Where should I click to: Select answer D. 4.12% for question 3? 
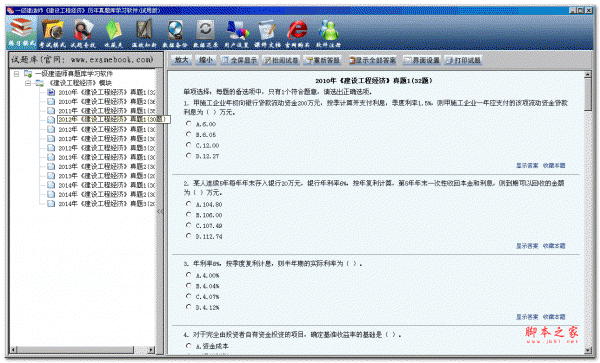(188, 307)
